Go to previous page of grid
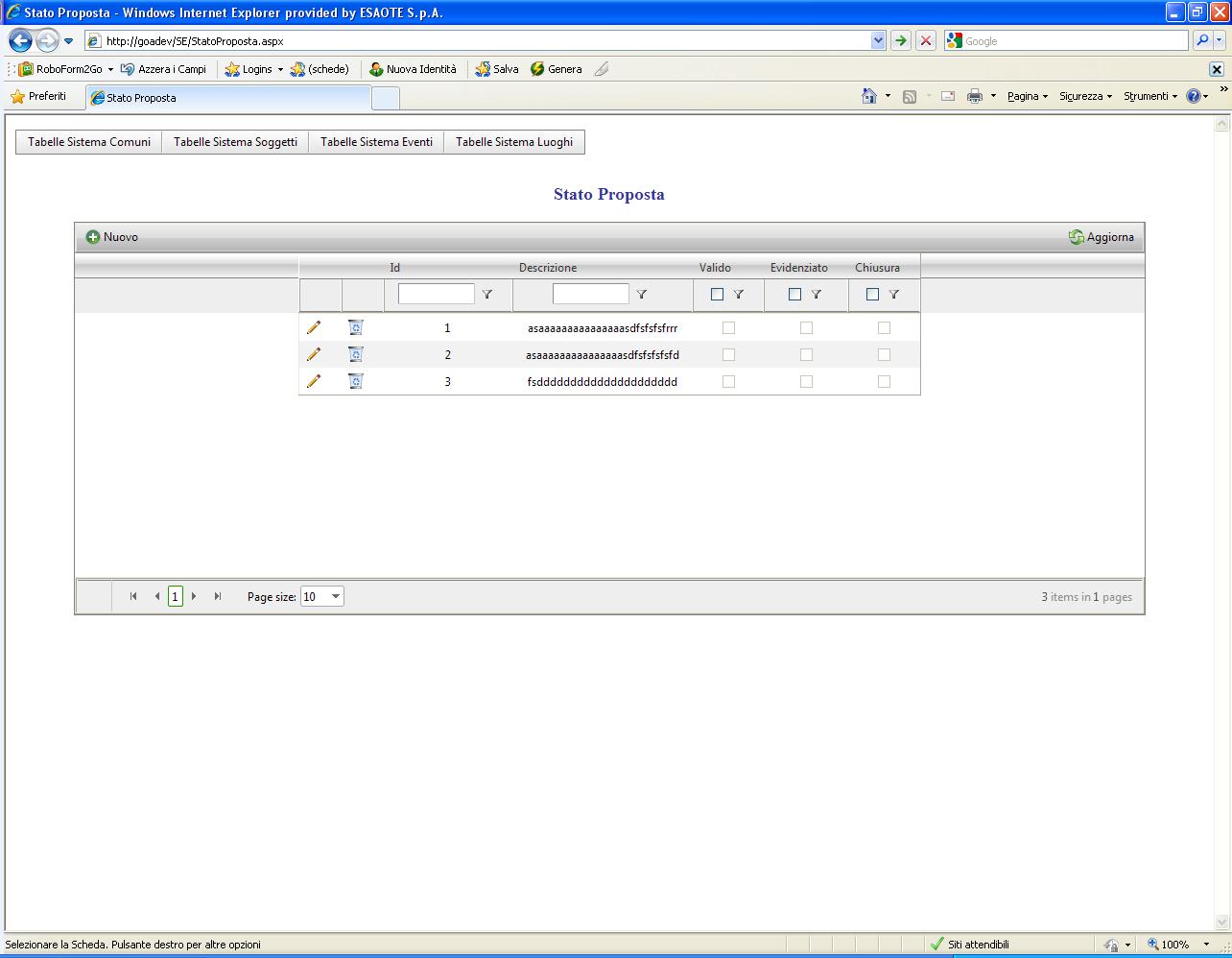Image resolution: width=1232 pixels, height=958 pixels. coord(157,596)
